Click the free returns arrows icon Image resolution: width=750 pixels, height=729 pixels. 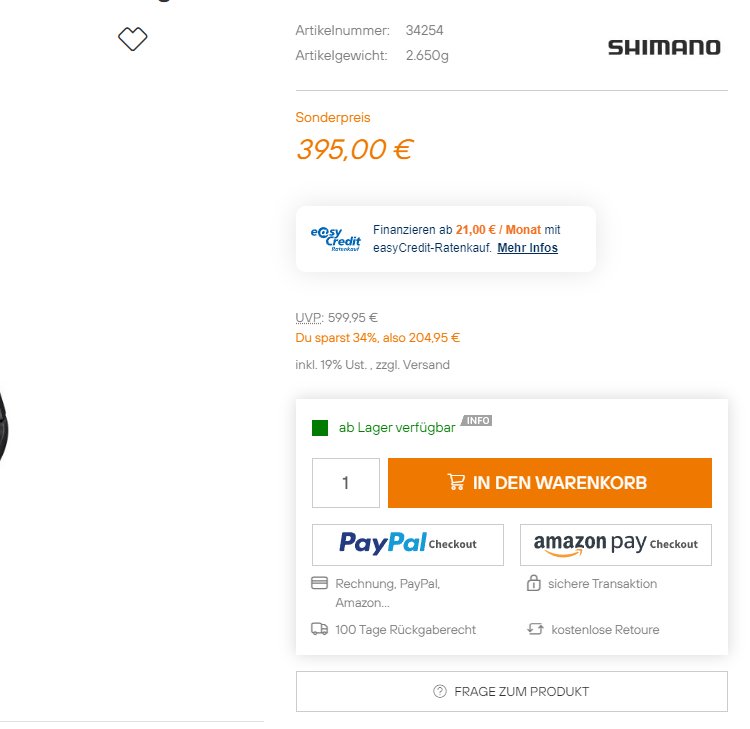click(535, 629)
